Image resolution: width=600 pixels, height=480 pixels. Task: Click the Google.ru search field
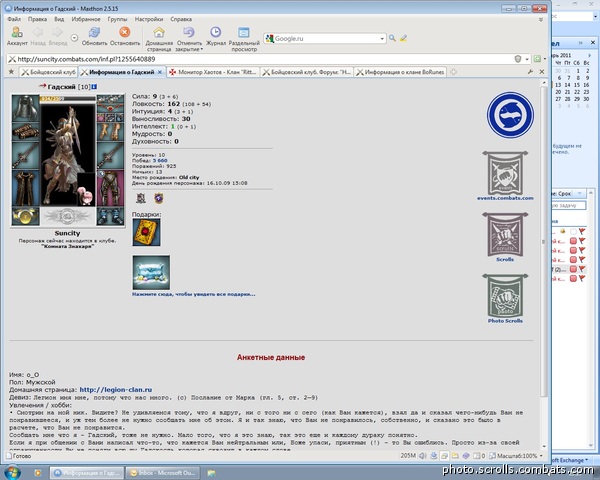(x=326, y=39)
